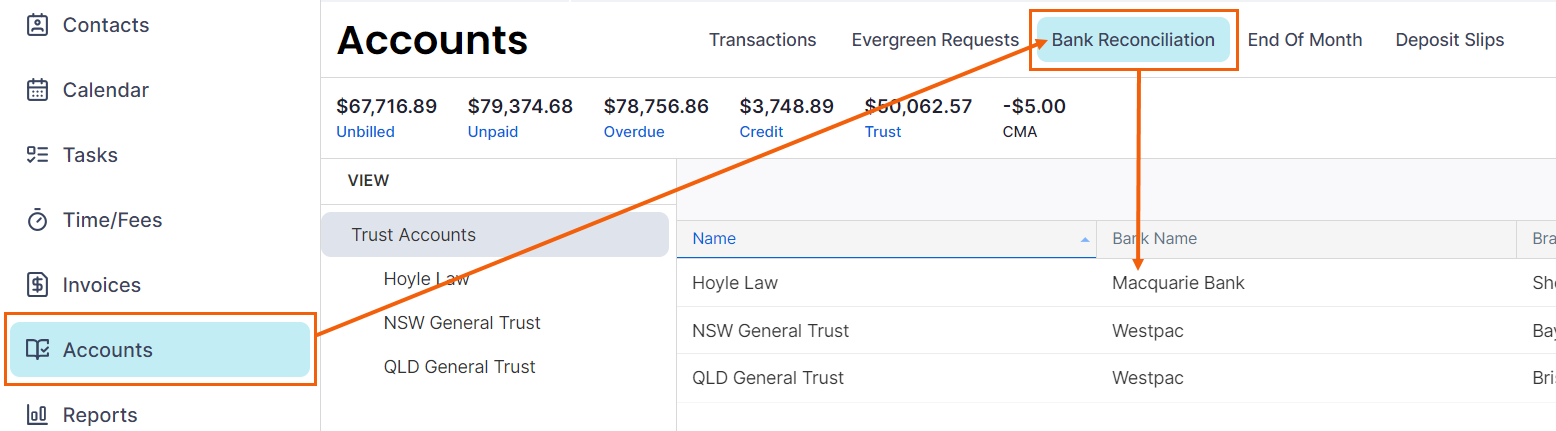1556x431 pixels.
Task: Open the End Of Month tab
Action: (1304, 40)
